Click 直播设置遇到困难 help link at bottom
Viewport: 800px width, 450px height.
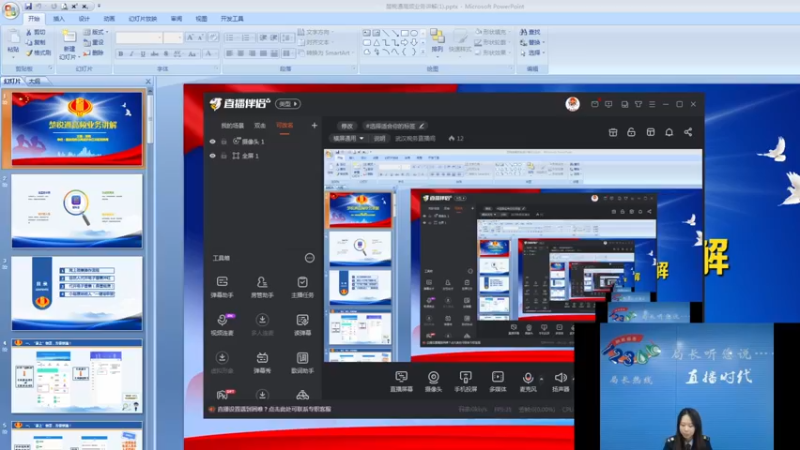click(273, 409)
